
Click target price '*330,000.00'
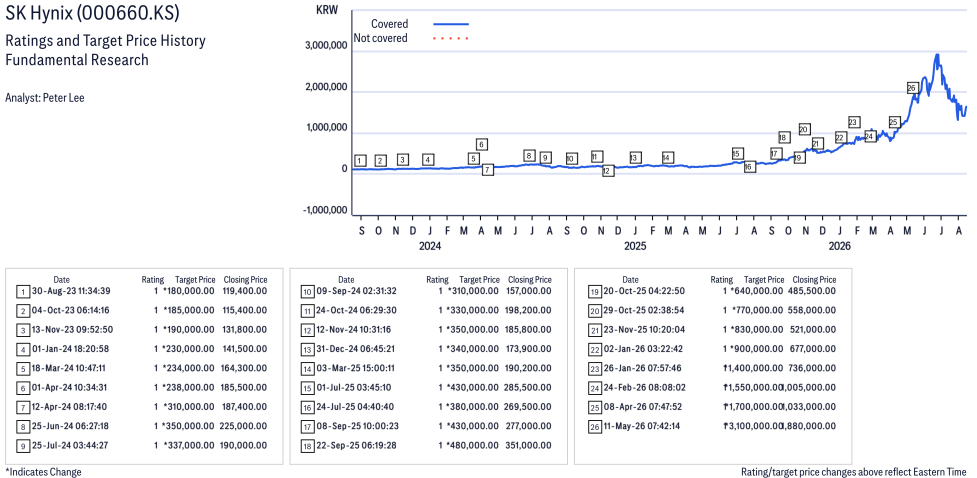point(473,310)
